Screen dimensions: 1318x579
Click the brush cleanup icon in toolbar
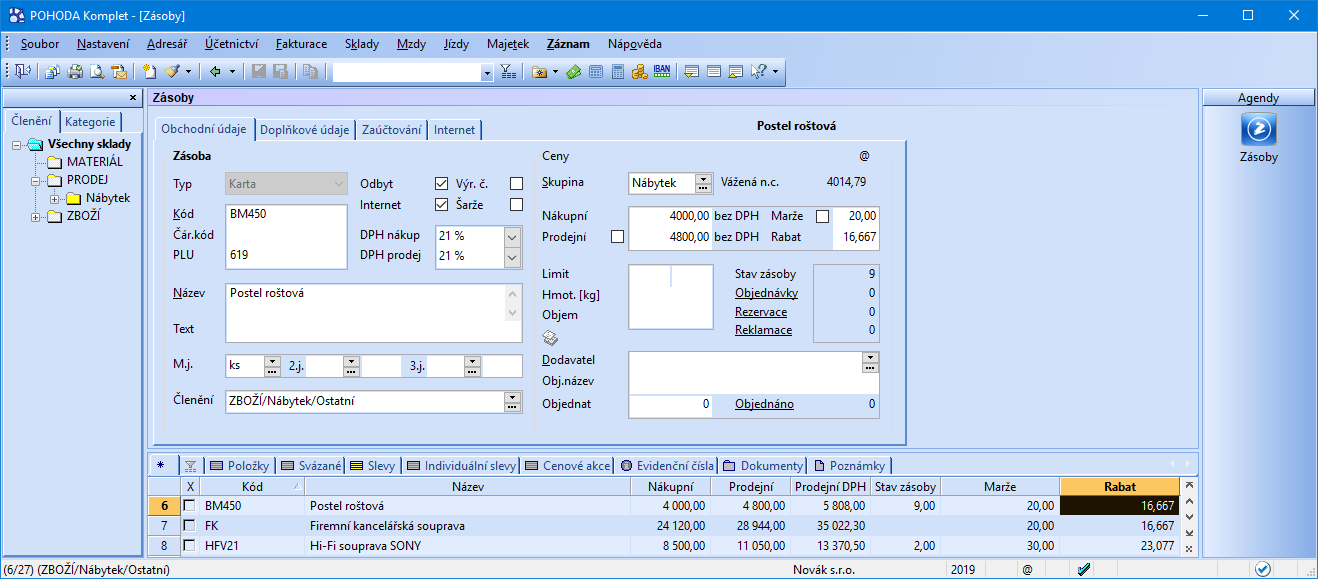(172, 72)
